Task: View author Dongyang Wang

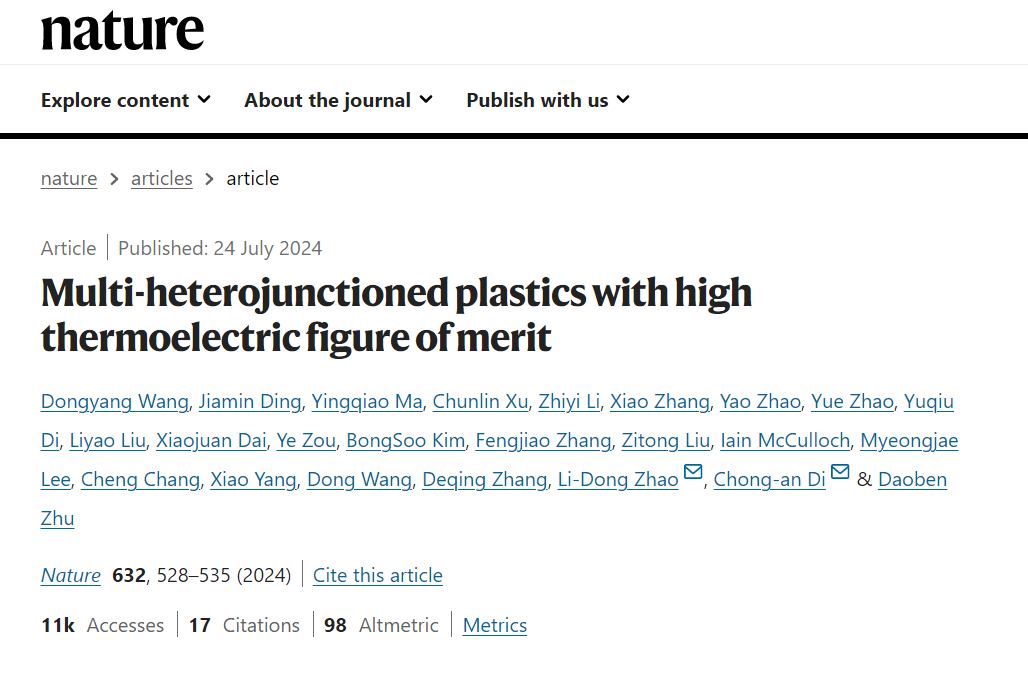Action: 114,402
